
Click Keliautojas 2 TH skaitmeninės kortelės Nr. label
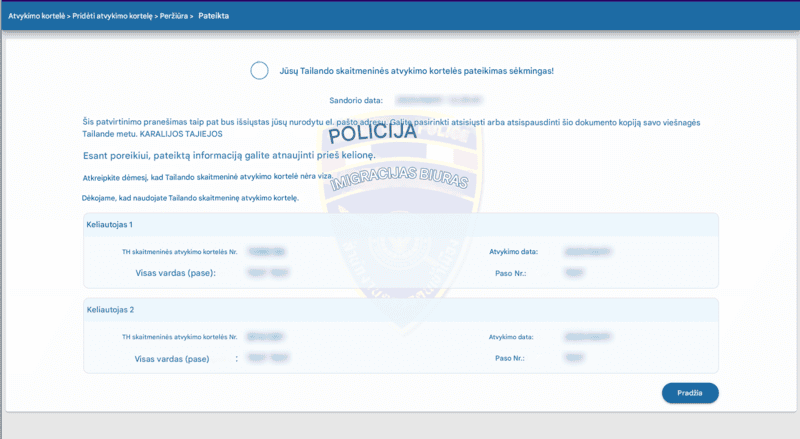(180, 337)
